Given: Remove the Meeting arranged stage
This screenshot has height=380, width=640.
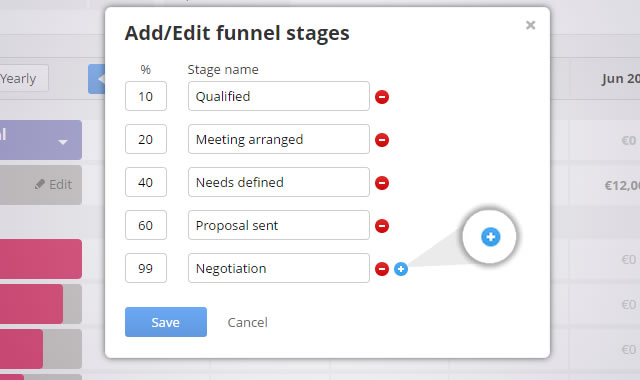Looking at the screenshot, I should [x=382, y=140].
